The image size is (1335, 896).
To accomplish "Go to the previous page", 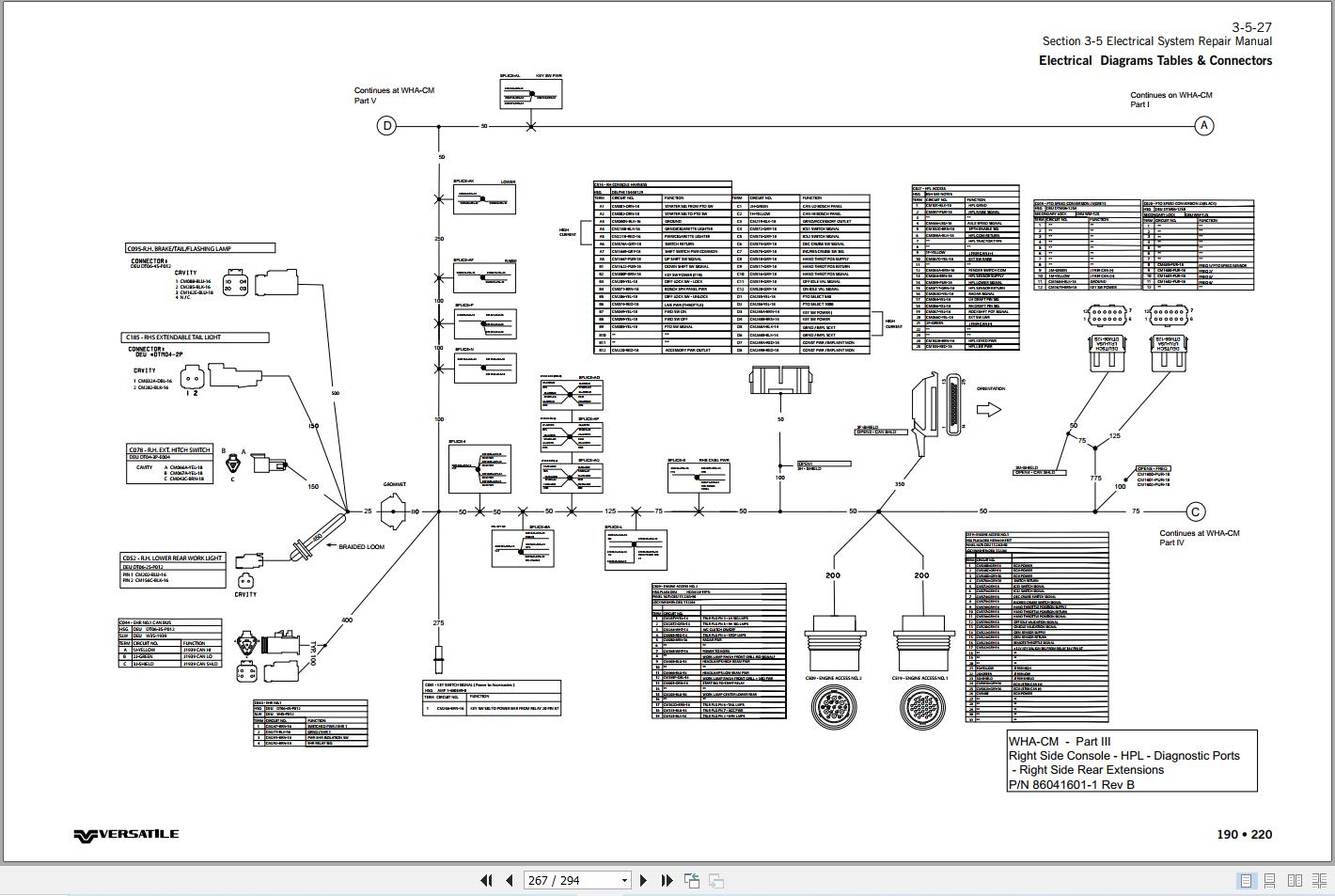I will [x=509, y=881].
